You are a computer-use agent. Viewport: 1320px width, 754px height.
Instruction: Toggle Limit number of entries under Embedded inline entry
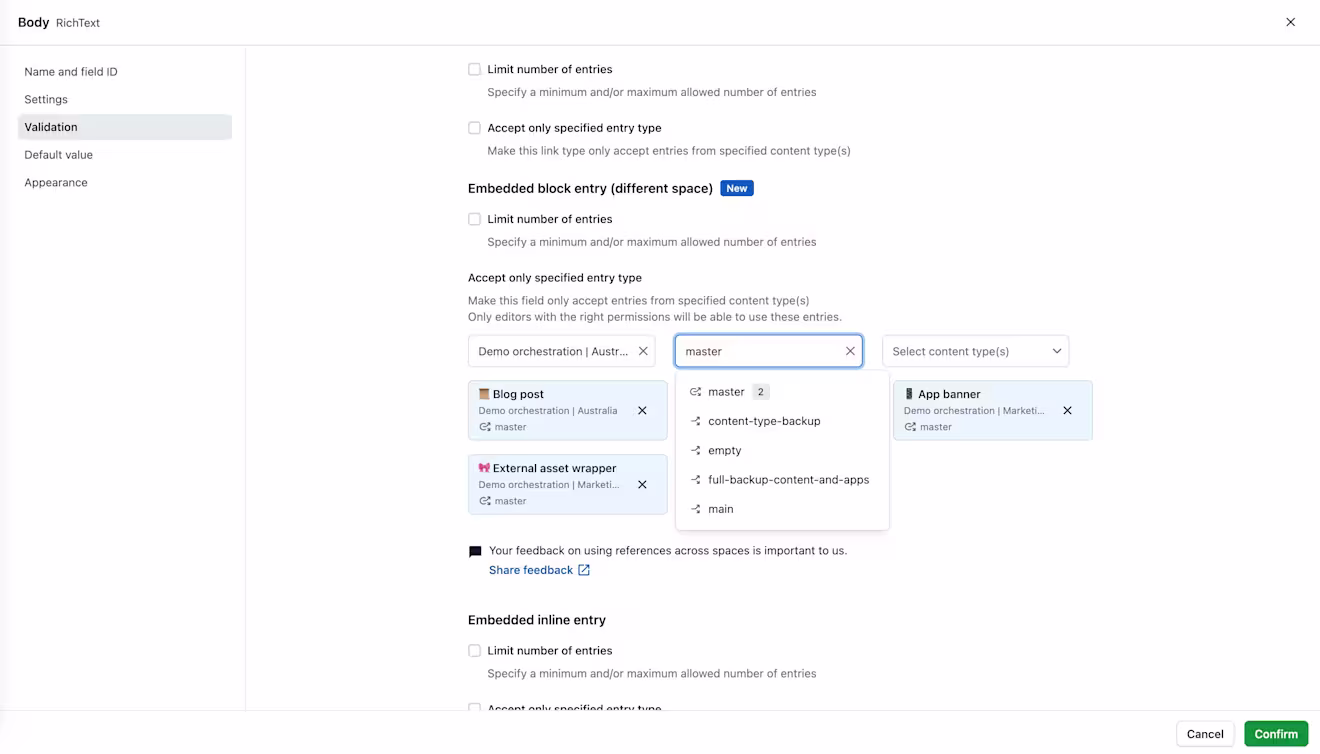tap(474, 651)
